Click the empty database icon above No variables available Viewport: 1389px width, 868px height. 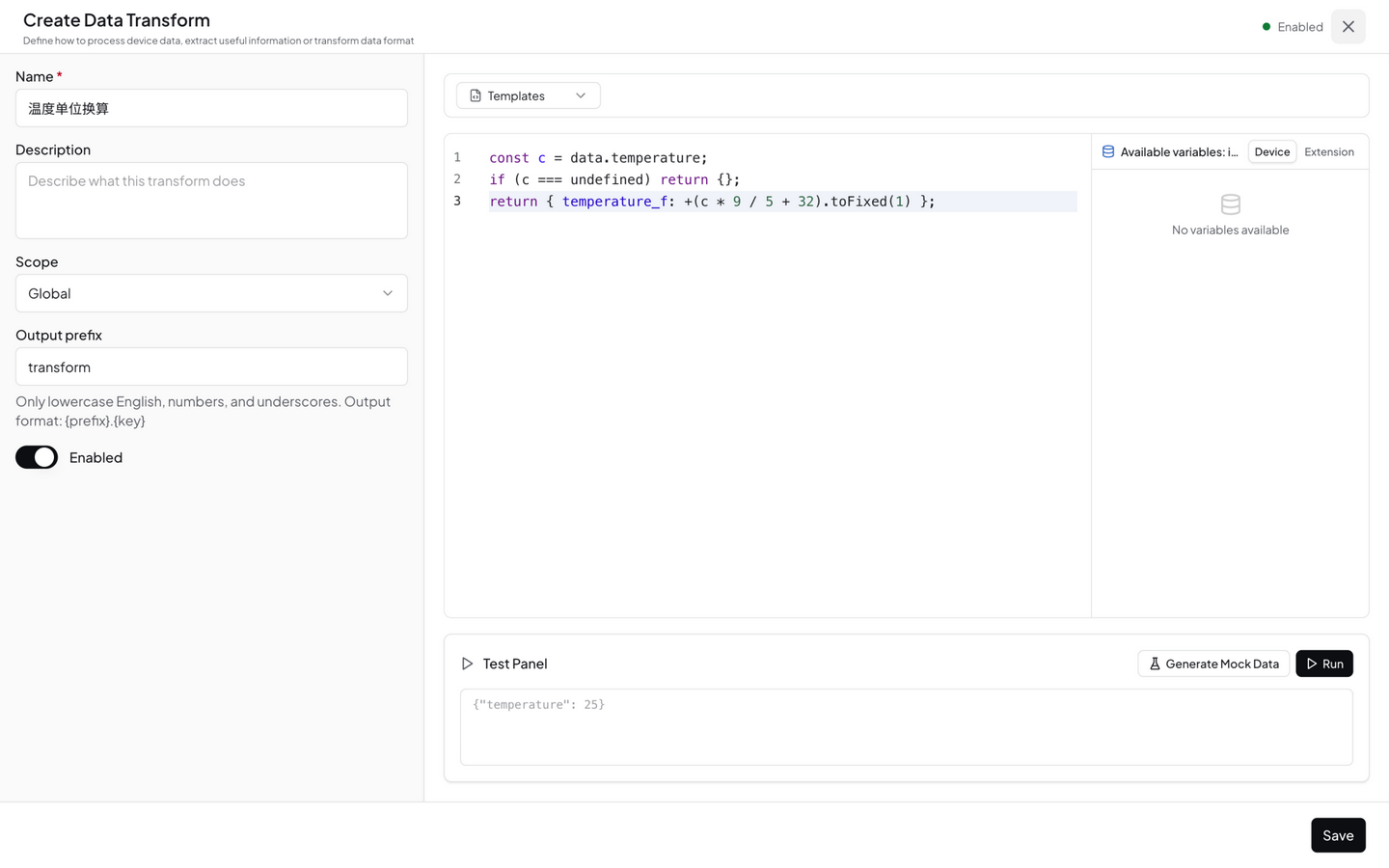pyautogui.click(x=1230, y=204)
